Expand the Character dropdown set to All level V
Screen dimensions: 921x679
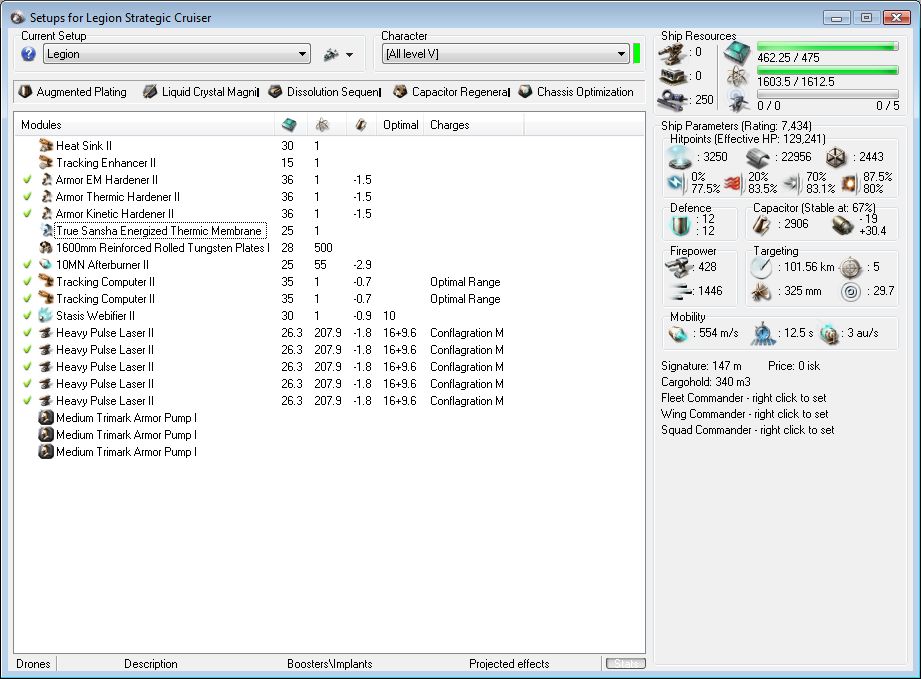click(x=504, y=54)
